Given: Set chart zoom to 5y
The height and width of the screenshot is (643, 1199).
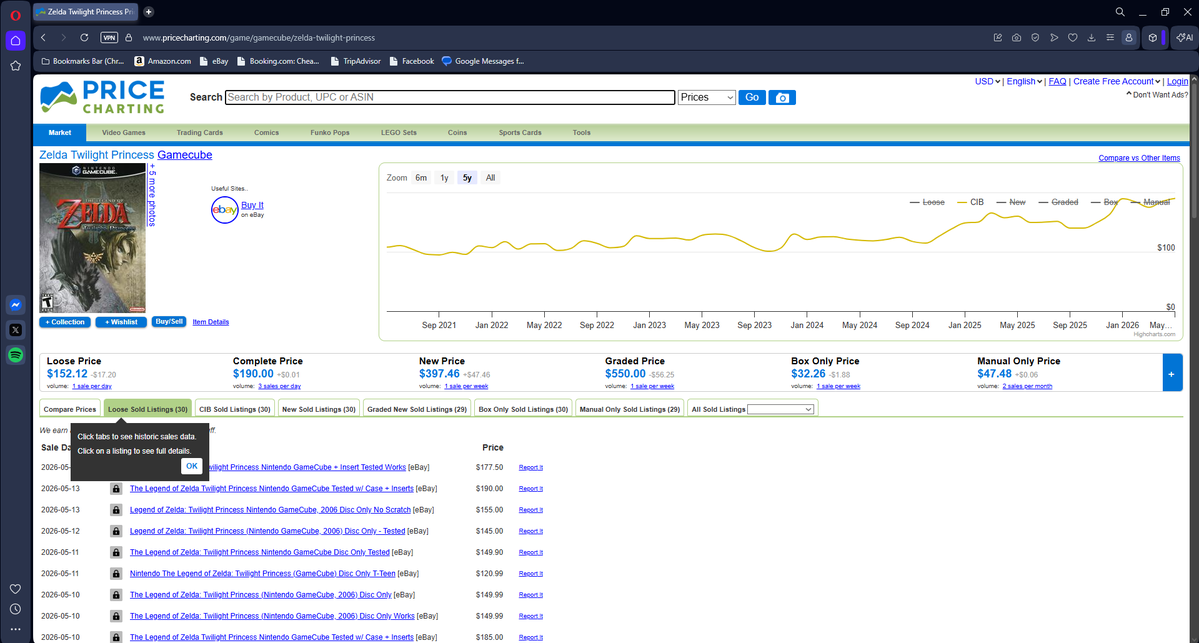Looking at the screenshot, I should coord(467,177).
